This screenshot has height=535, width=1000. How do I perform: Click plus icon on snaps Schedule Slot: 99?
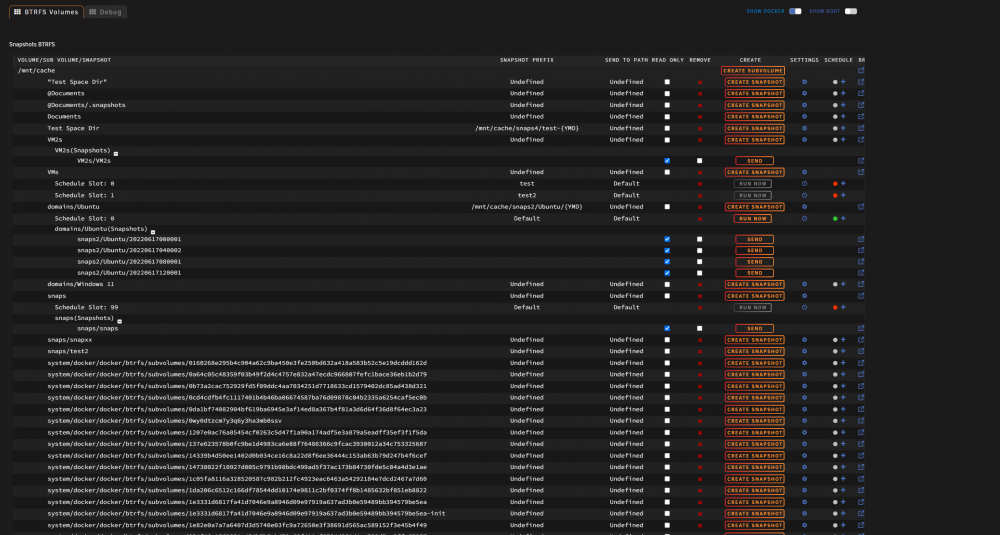843,307
